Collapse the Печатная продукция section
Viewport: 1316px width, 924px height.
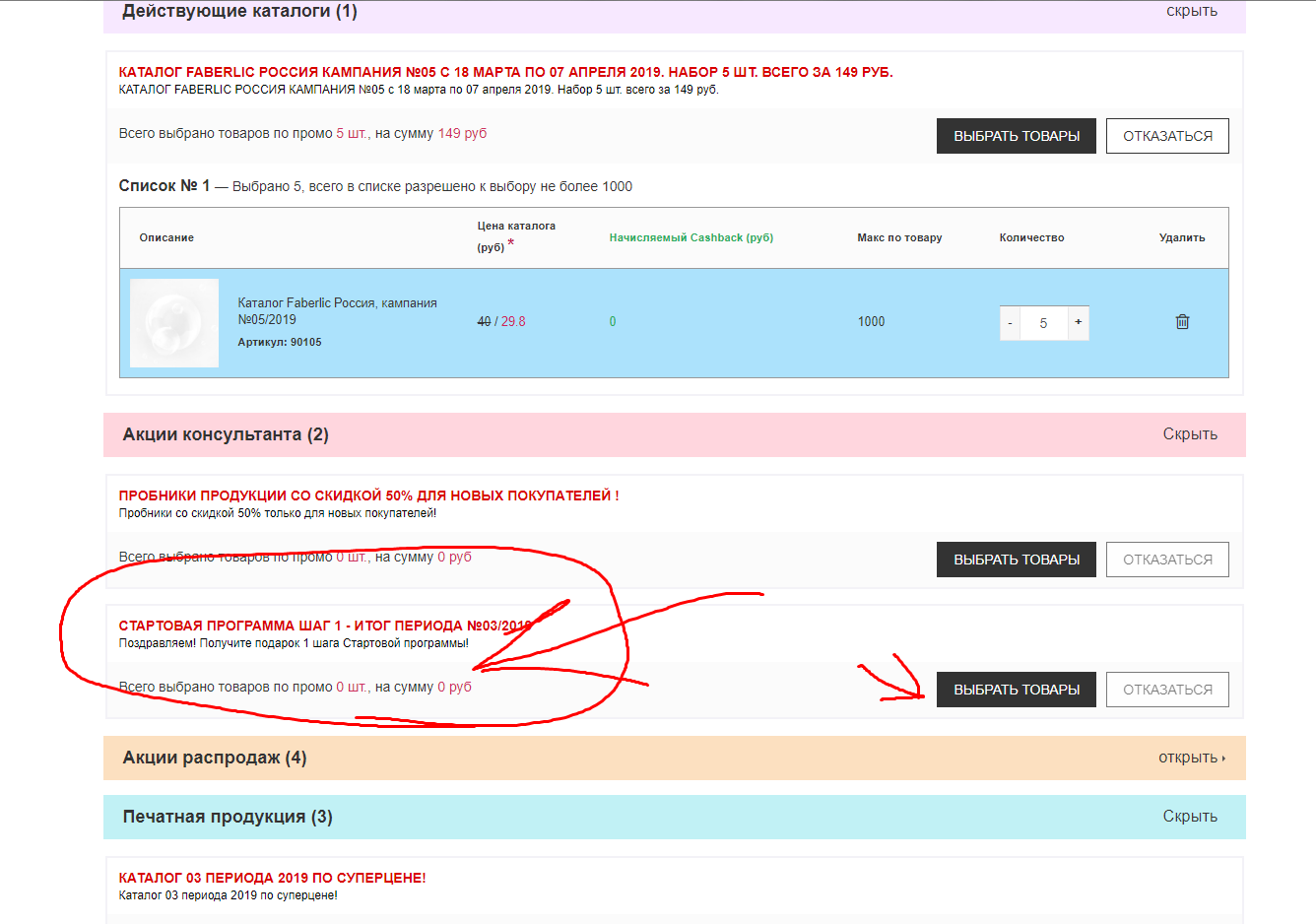tap(1190, 817)
